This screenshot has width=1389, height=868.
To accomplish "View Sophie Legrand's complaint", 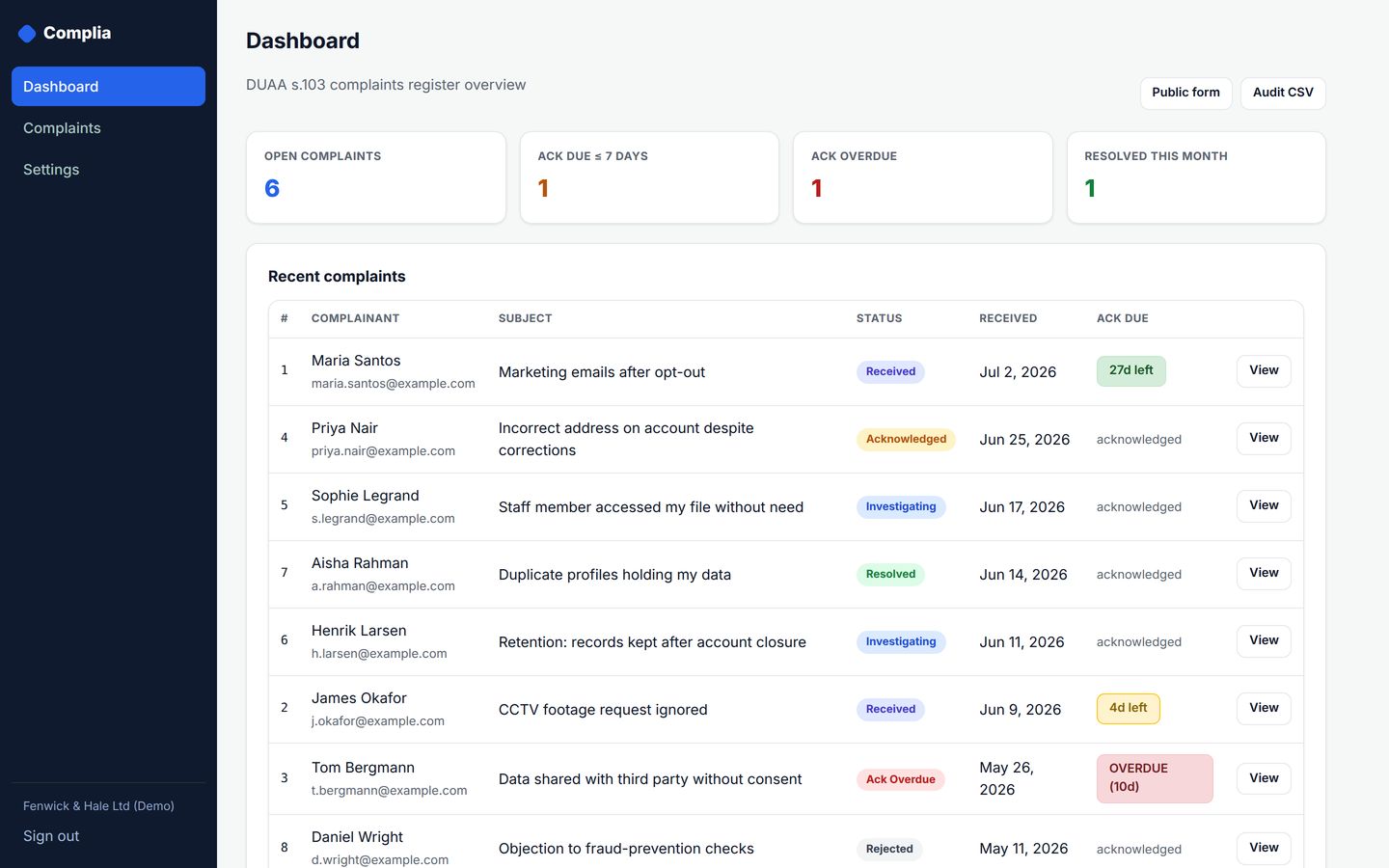I will [x=1264, y=506].
